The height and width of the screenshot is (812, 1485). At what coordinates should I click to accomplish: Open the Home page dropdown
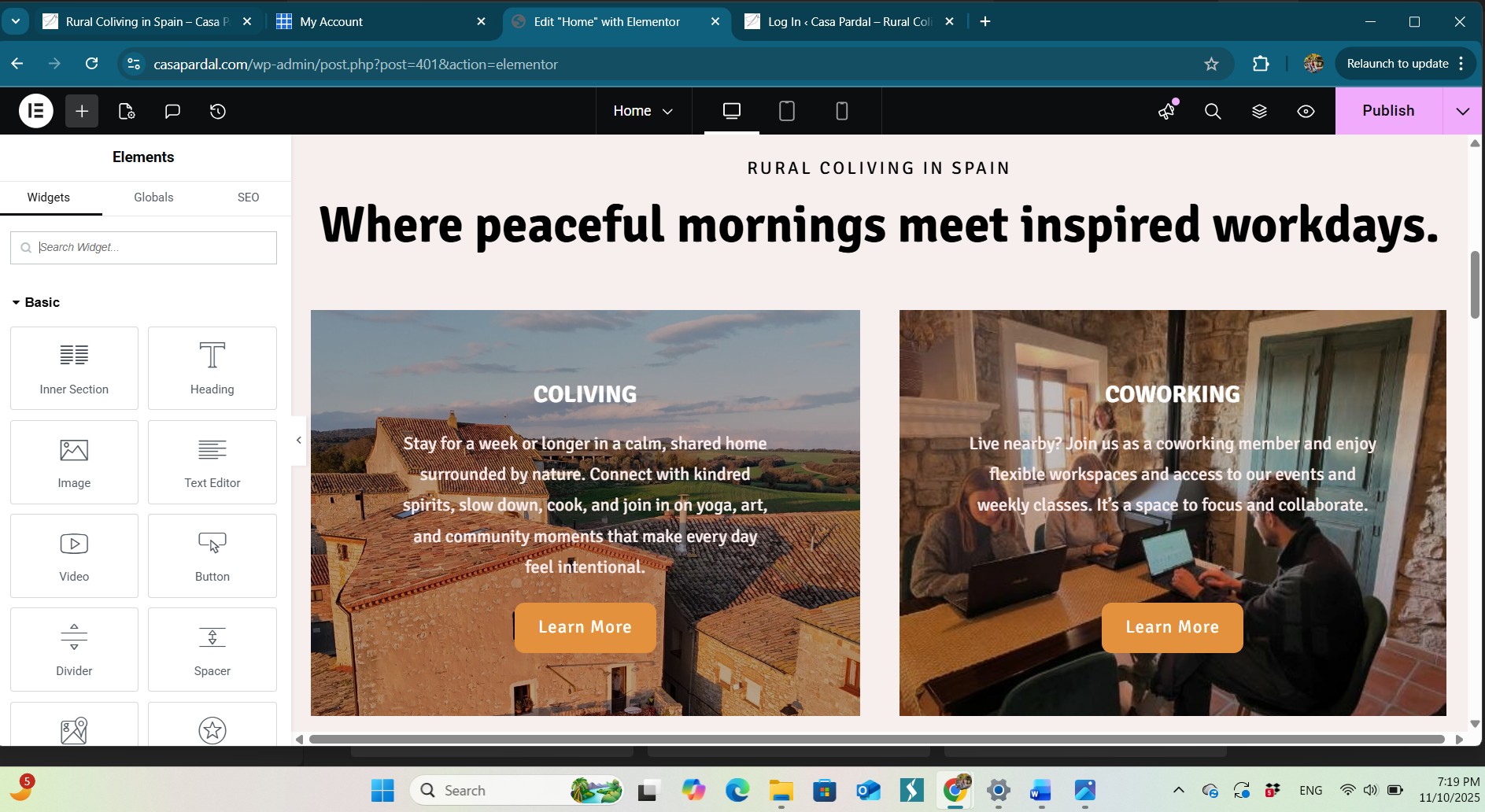pyautogui.click(x=643, y=111)
